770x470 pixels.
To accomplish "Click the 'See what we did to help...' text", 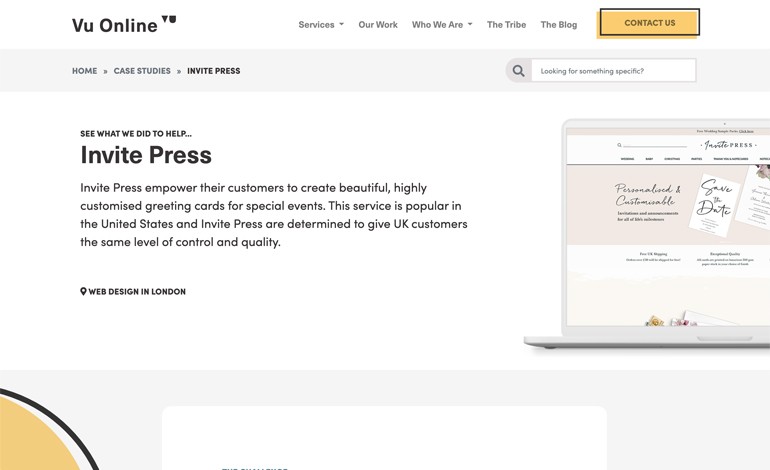I will [x=136, y=134].
